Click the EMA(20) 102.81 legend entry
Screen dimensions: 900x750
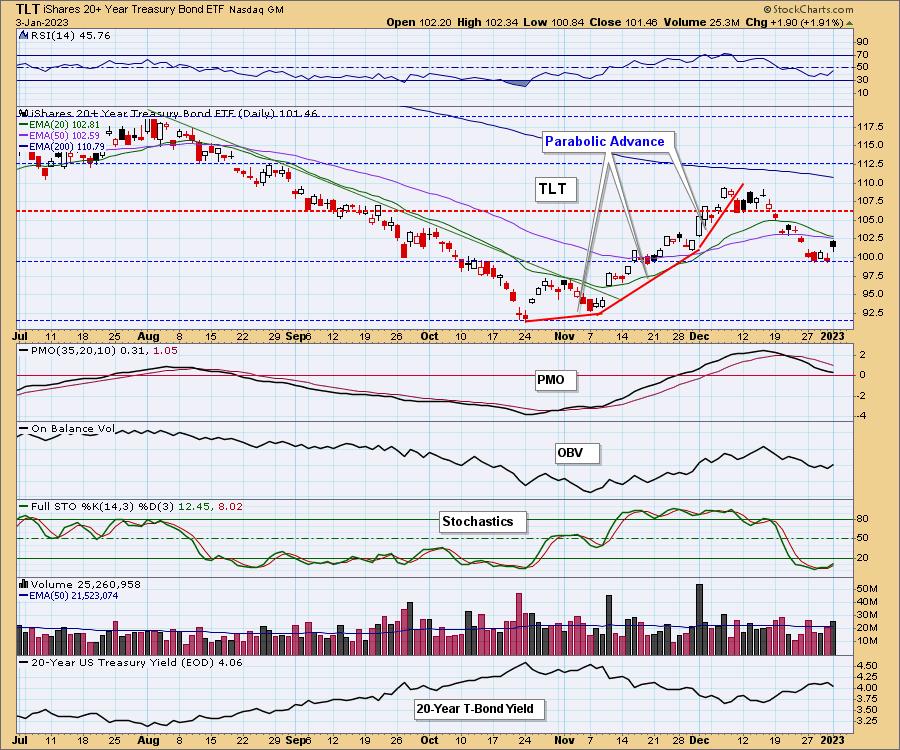(60, 125)
